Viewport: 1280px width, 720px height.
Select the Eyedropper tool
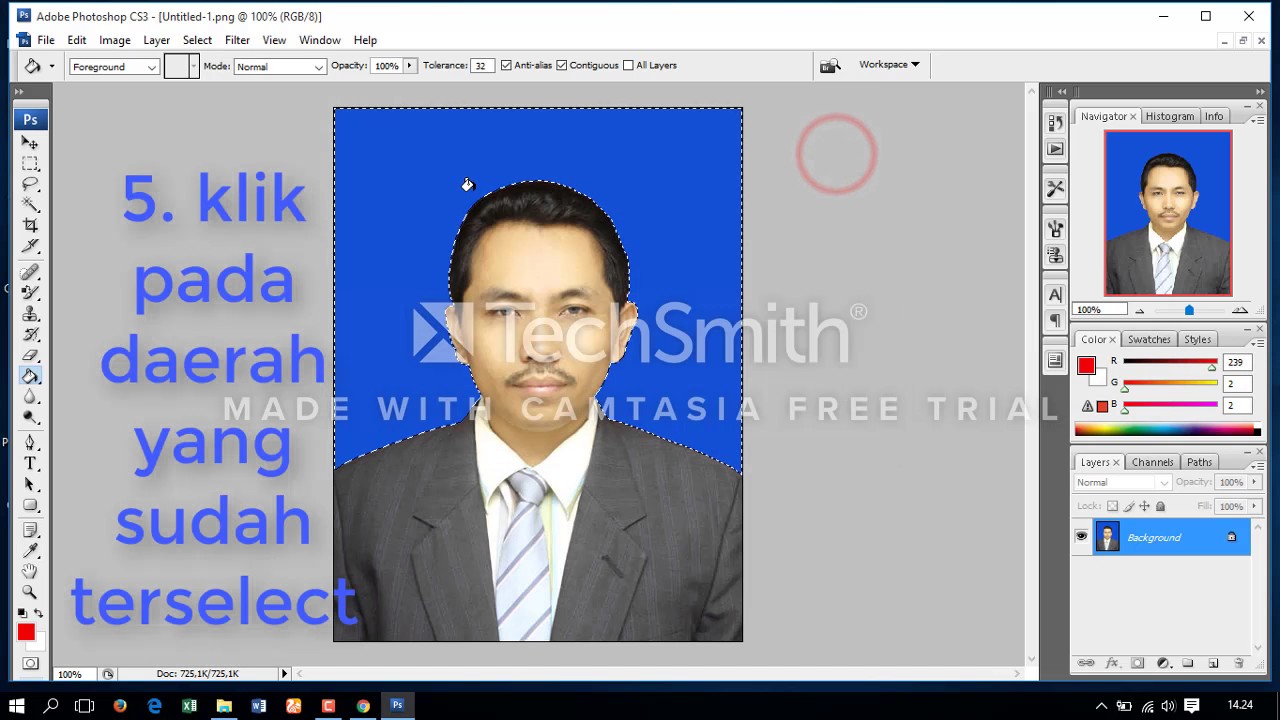[30, 551]
